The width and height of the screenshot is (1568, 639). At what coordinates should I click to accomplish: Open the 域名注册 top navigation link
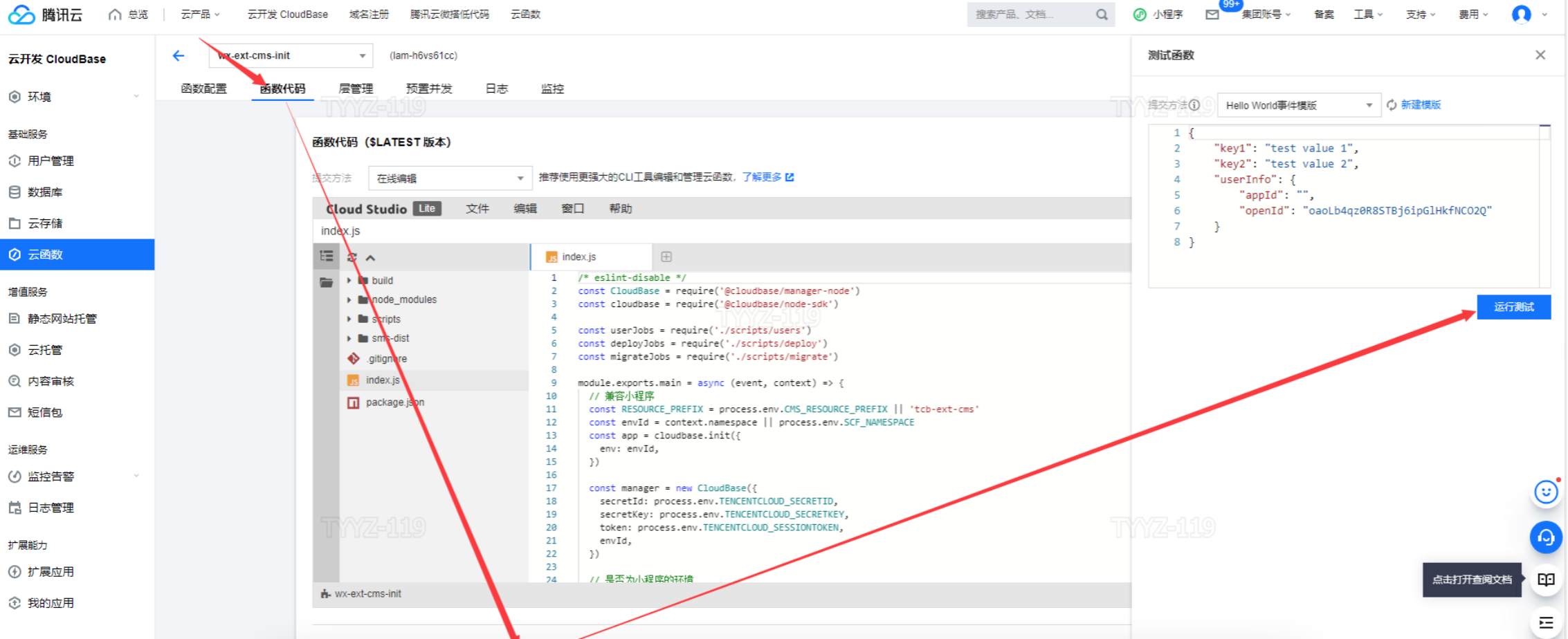369,14
